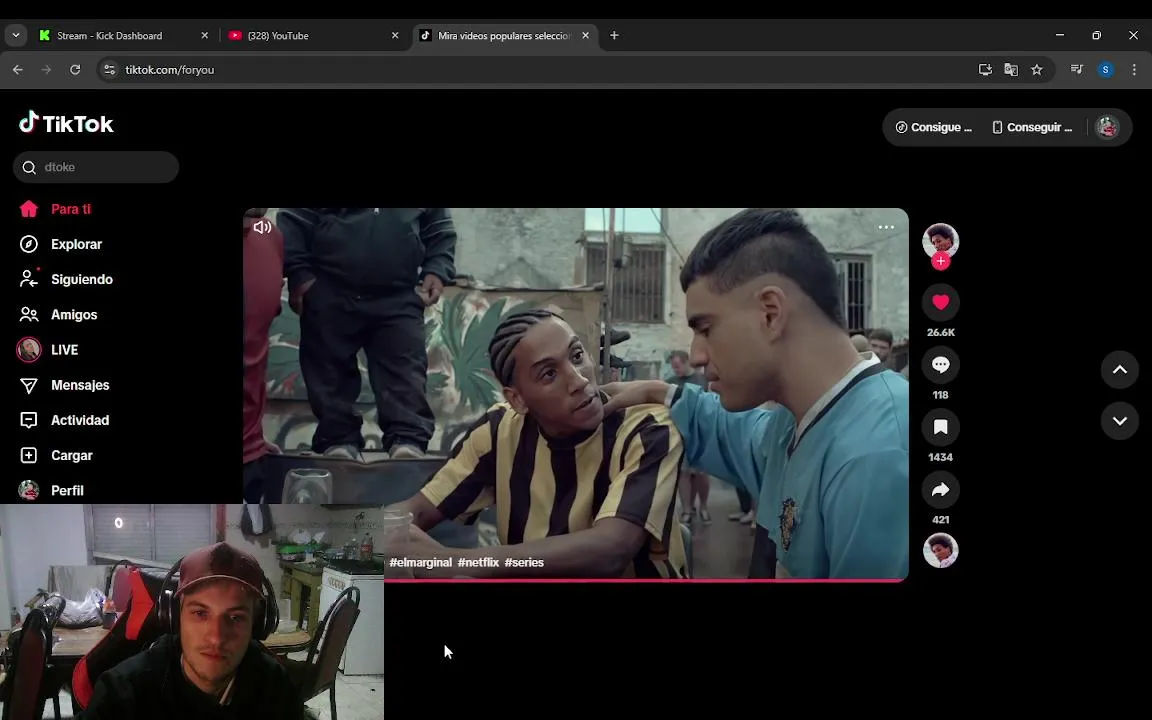Mute the video with speaker icon
1152x720 pixels.
[262, 228]
